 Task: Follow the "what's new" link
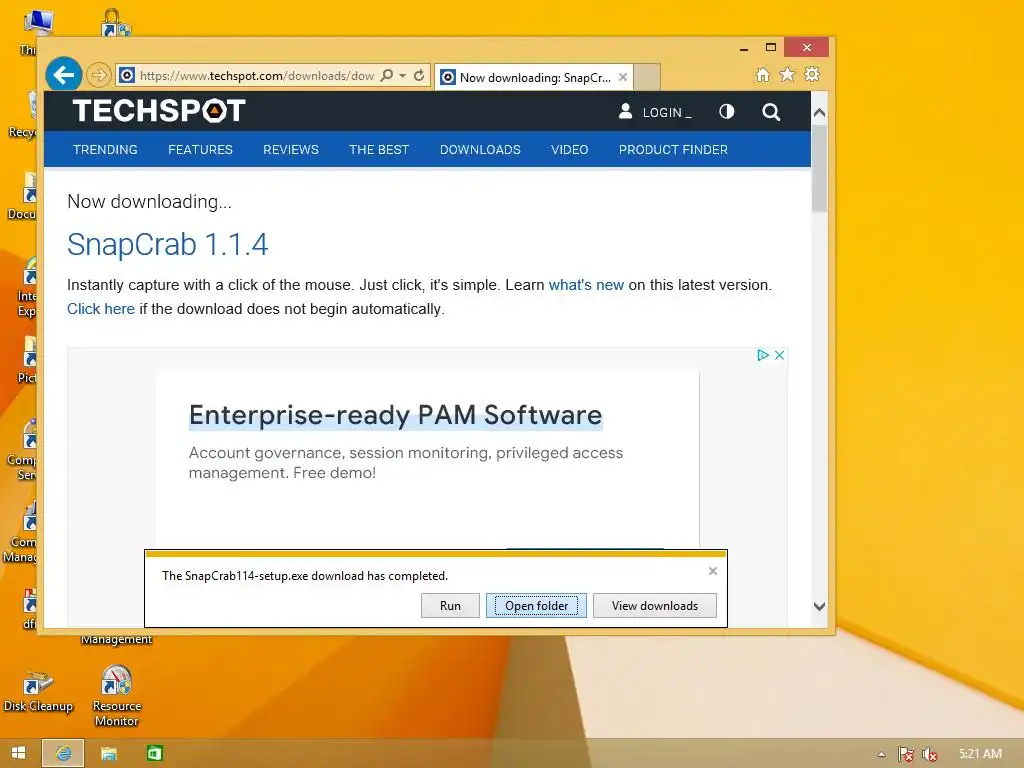pos(586,285)
